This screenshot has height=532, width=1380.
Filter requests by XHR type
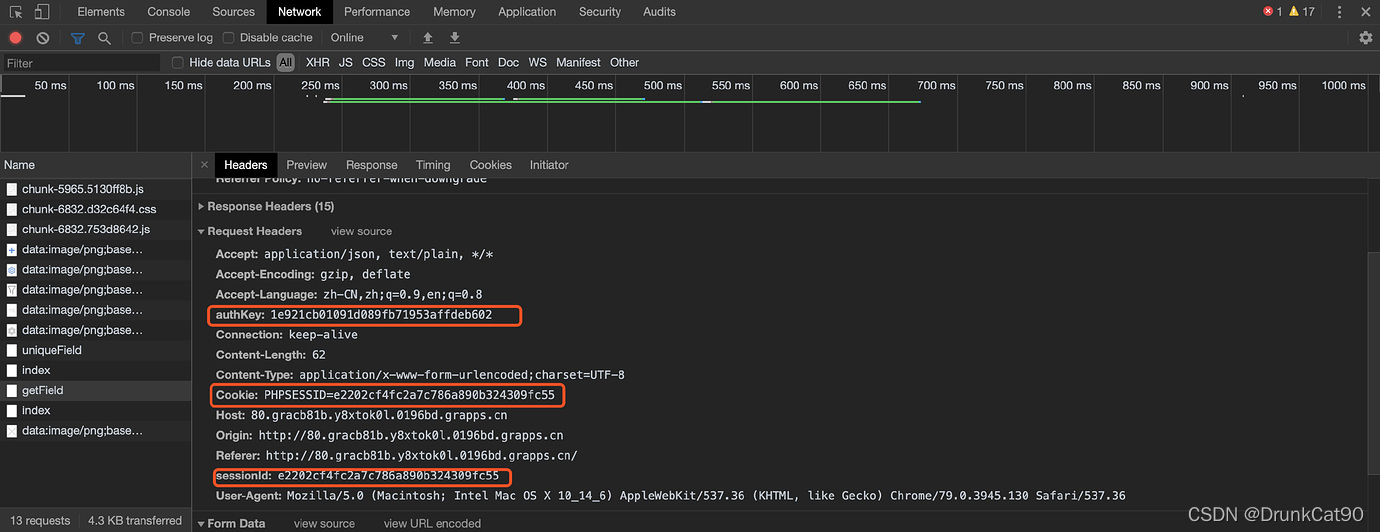tap(318, 62)
